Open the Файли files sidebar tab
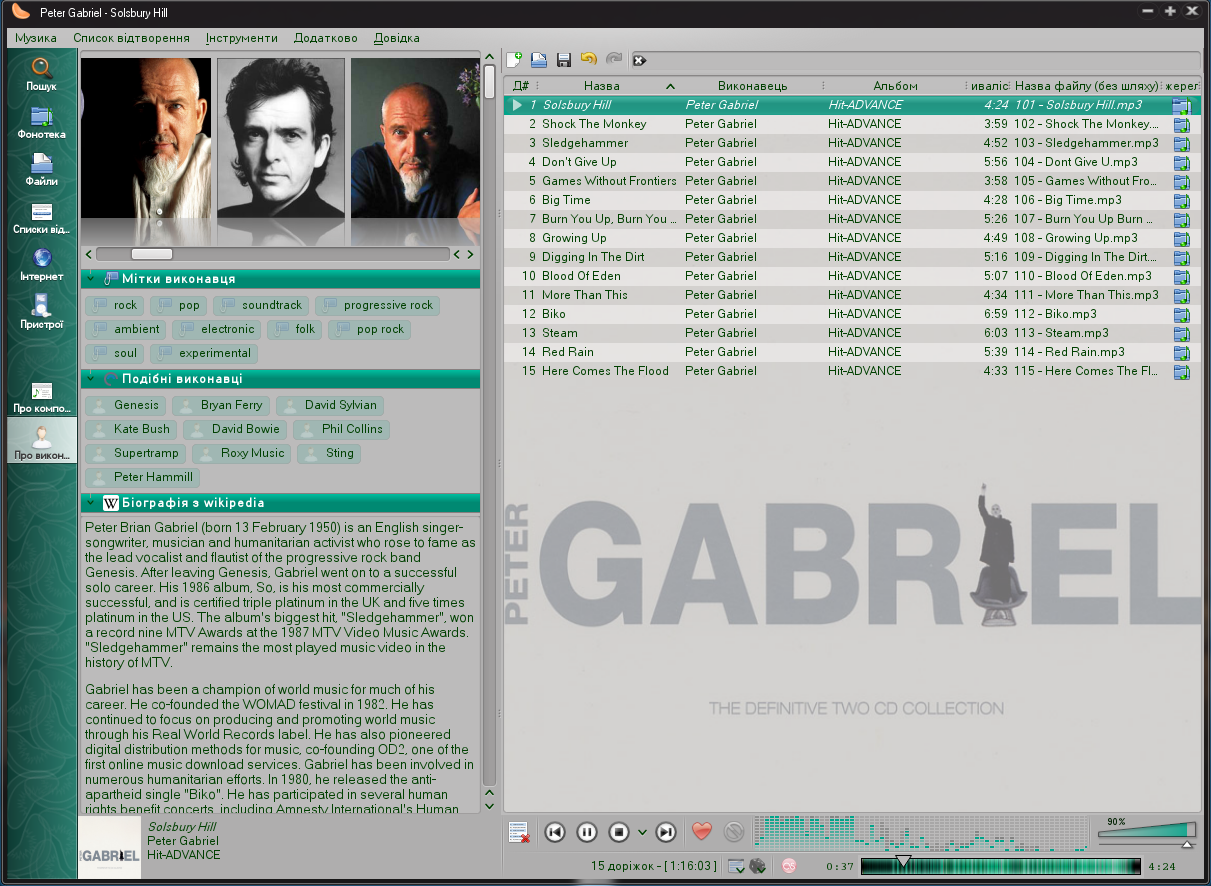This screenshot has width=1211, height=886. [x=41, y=170]
